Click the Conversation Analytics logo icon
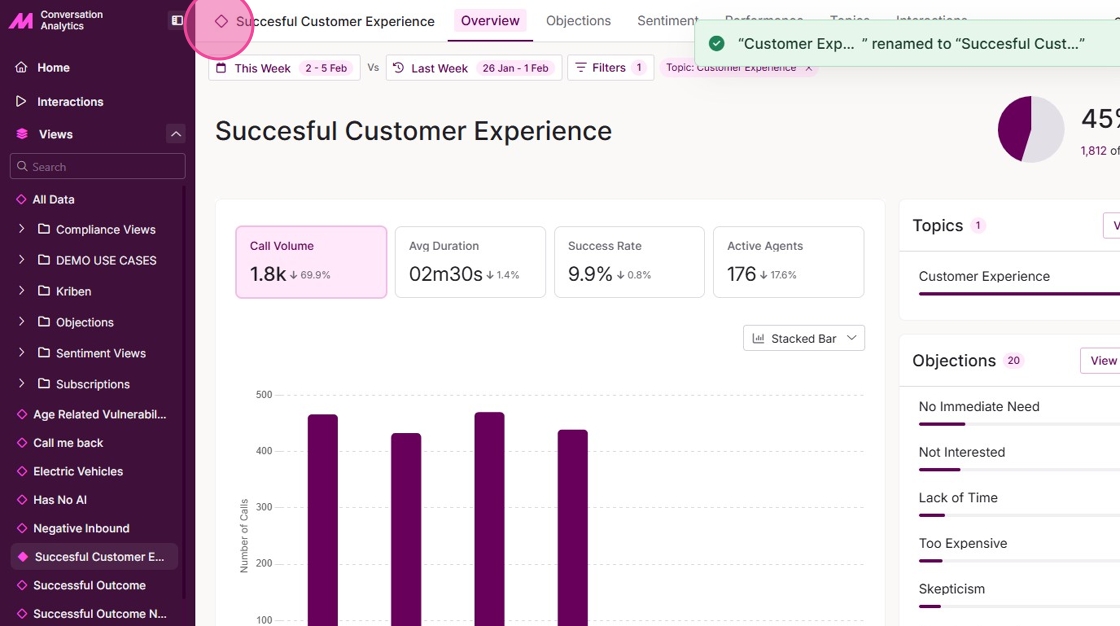 coord(20,21)
